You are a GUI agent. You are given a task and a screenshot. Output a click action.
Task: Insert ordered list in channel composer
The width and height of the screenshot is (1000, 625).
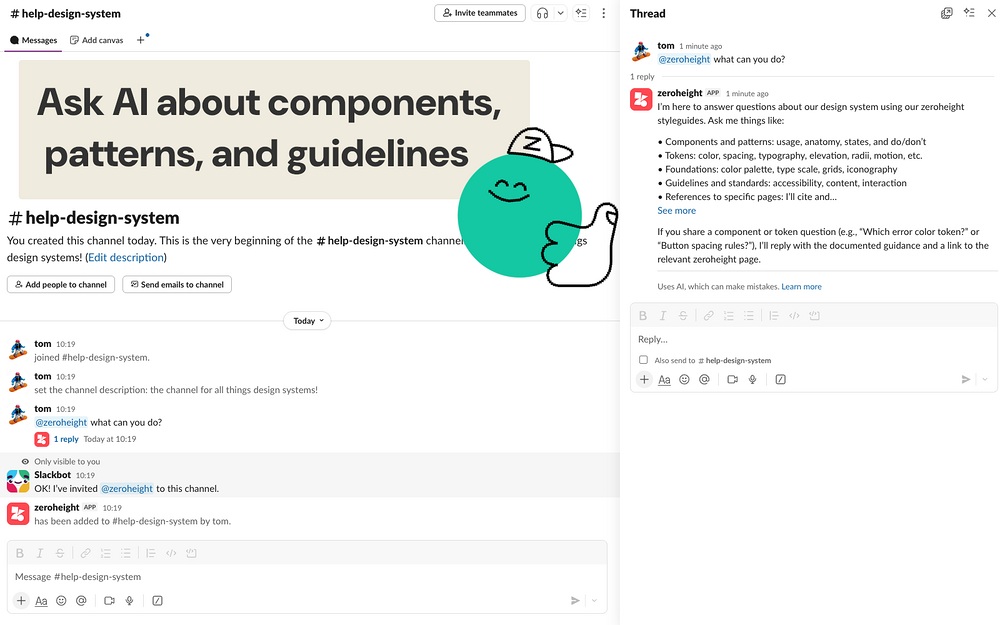[x=105, y=553]
